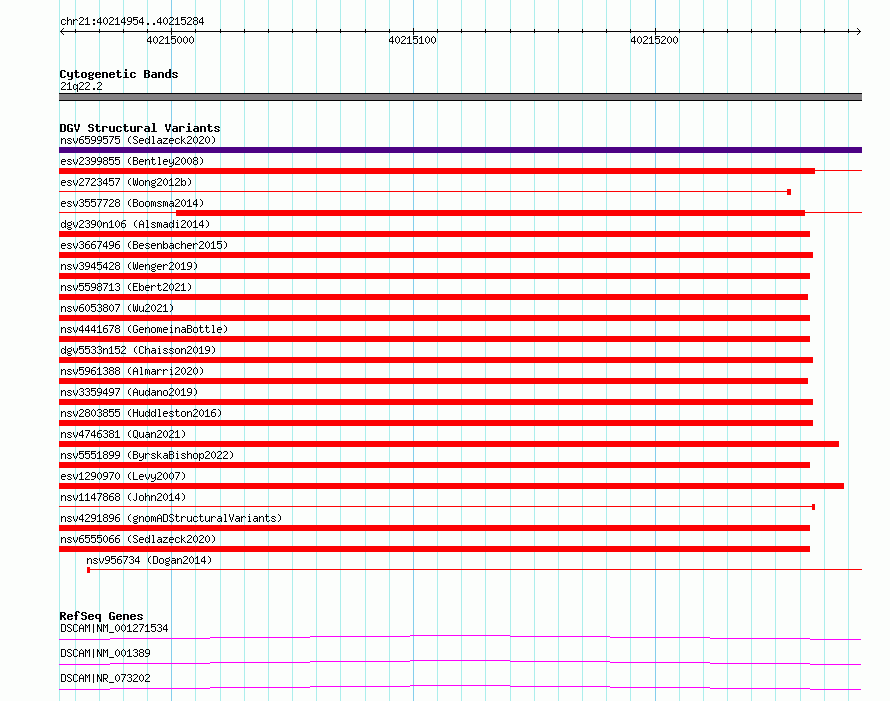The height and width of the screenshot is (701, 890).
Task: Open variant esv1290970 (Levy2007) label
Action: point(123,476)
